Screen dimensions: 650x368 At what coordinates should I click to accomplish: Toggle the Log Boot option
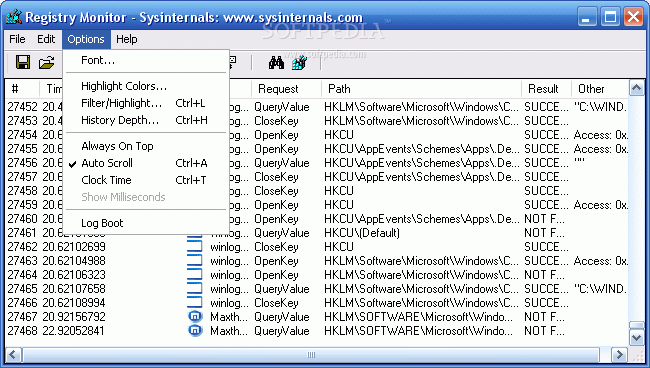pyautogui.click(x=146, y=223)
